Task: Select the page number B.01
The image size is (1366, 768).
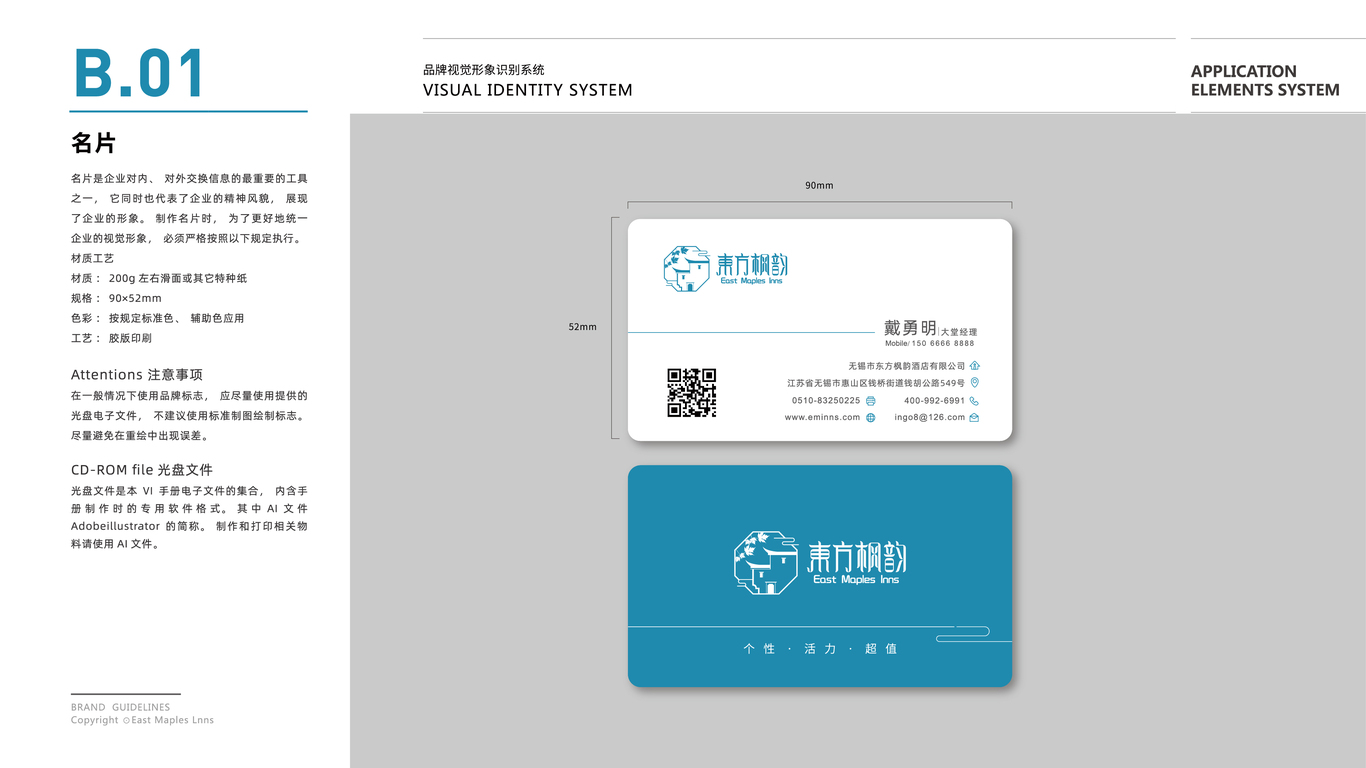Action: pyautogui.click(x=139, y=73)
